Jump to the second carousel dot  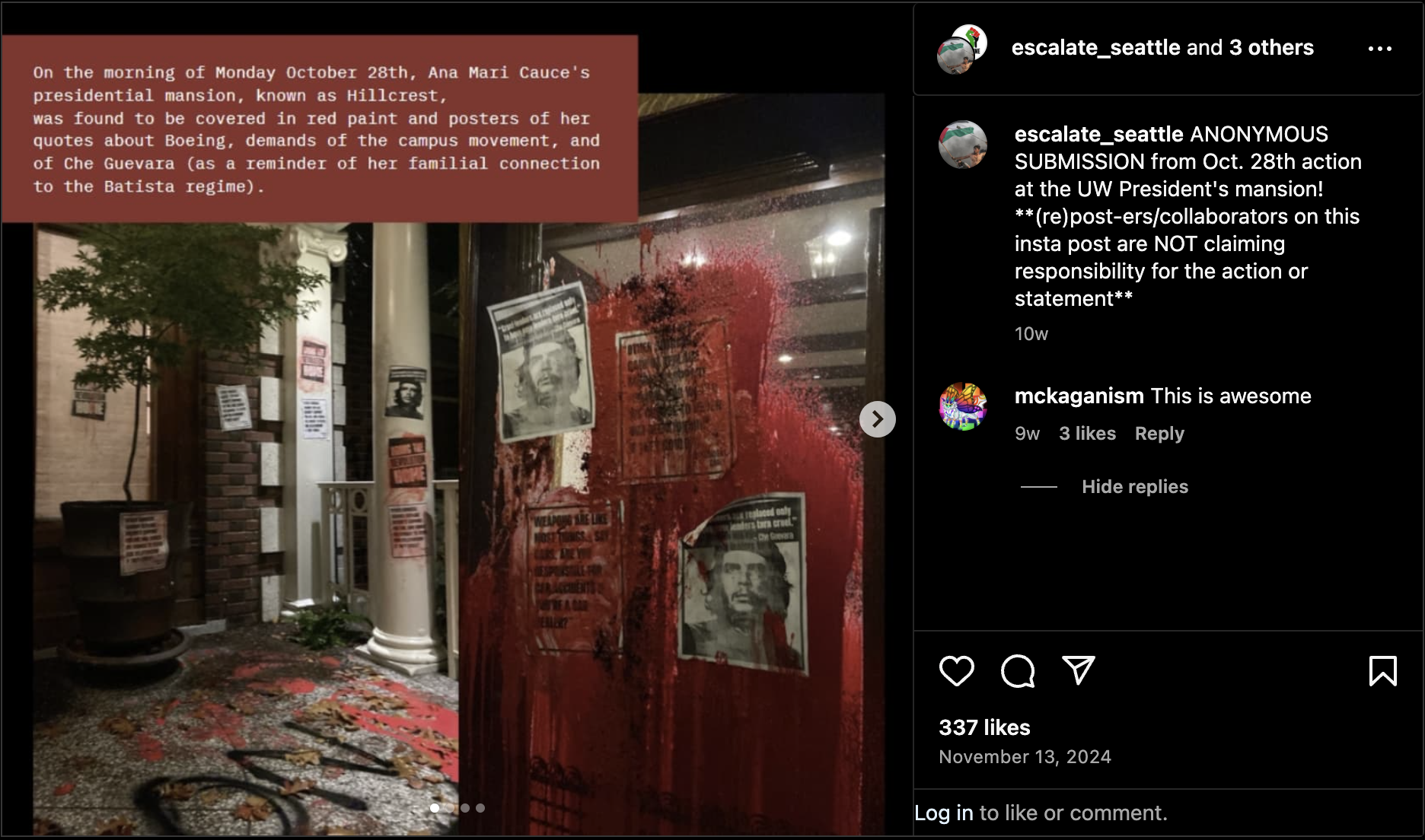point(449,808)
